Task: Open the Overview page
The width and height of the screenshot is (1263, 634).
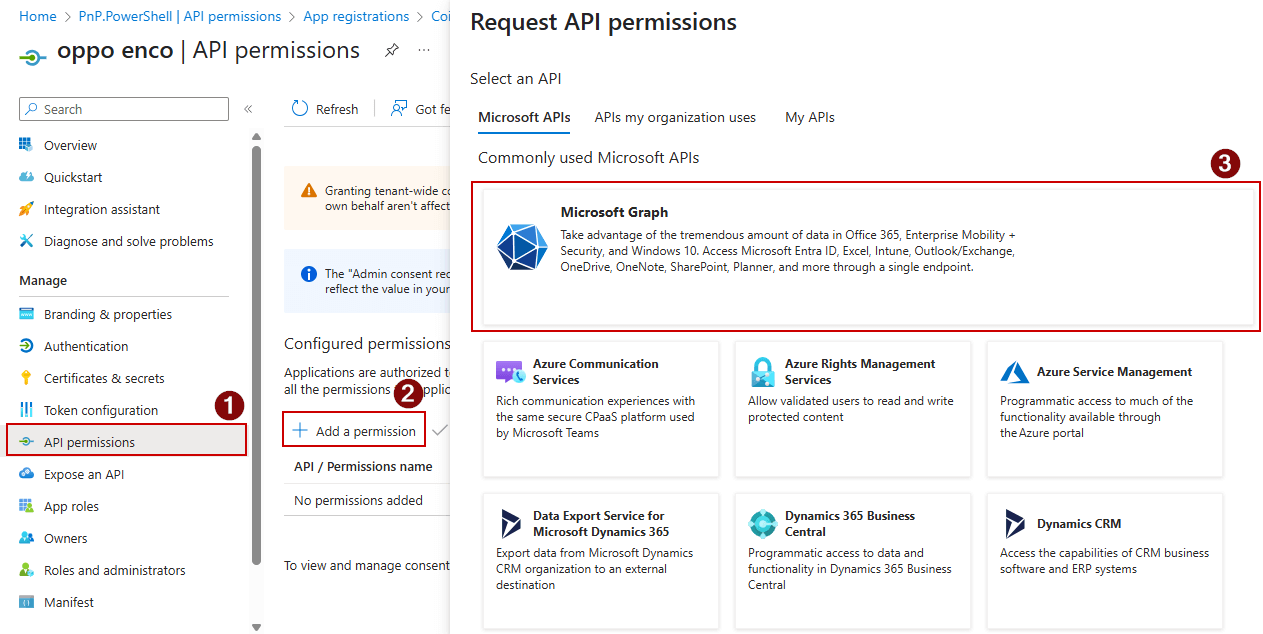Action: coord(70,144)
